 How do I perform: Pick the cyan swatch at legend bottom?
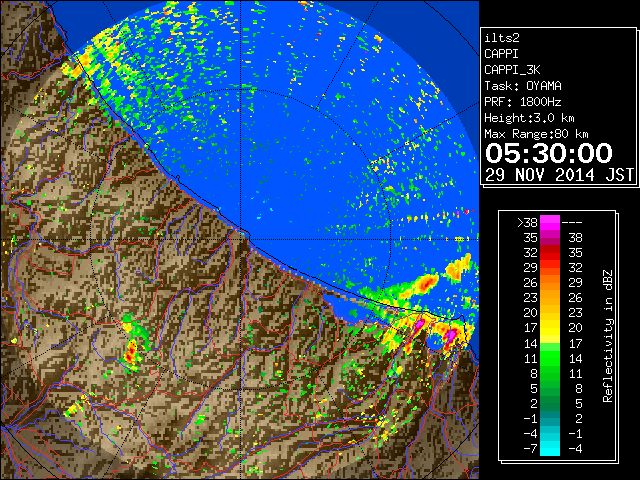point(550,448)
